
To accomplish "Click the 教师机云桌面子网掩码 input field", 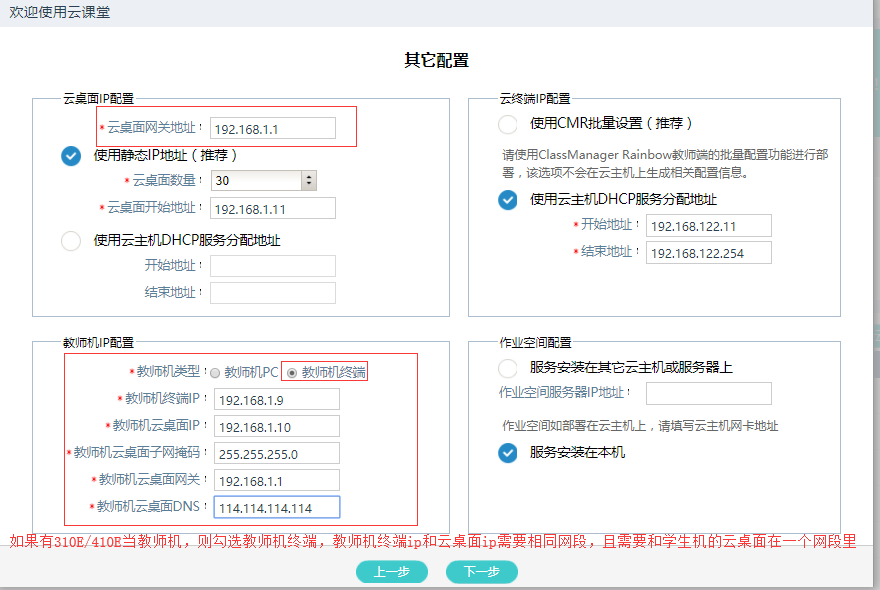I will click(276, 454).
